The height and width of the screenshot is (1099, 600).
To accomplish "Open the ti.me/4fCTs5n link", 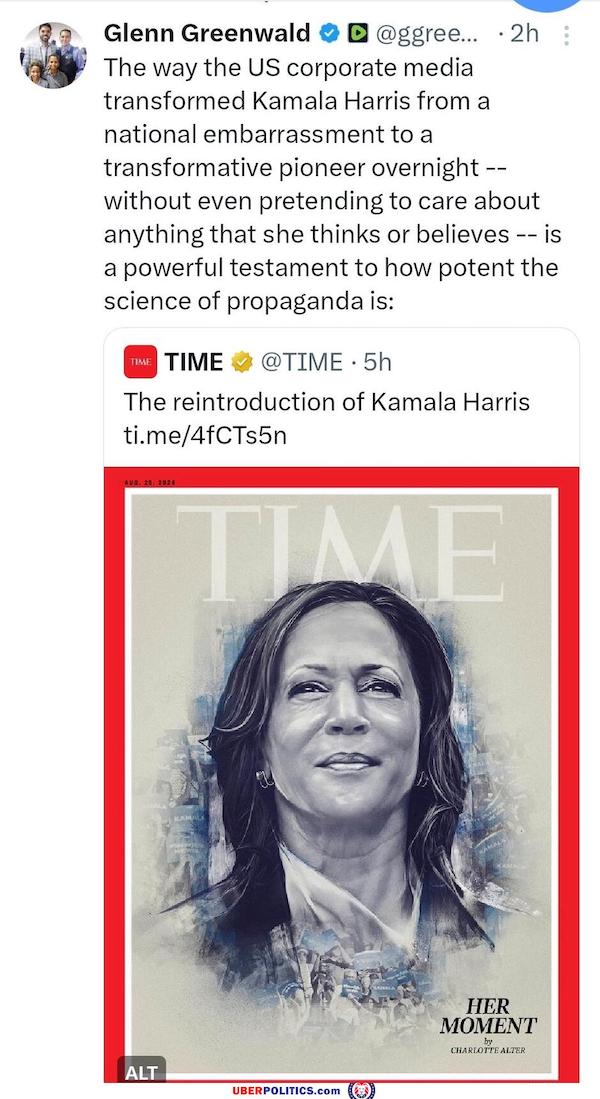I will 197,437.
